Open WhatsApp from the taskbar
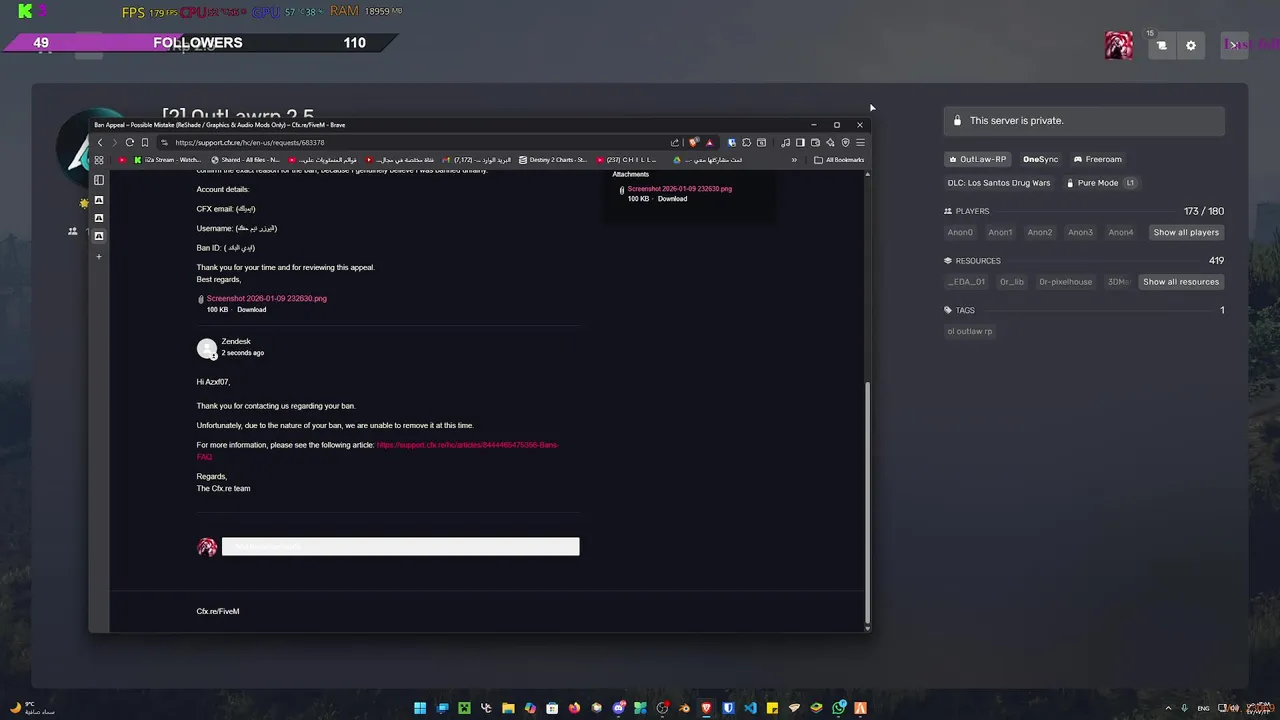Viewport: 1280px width, 720px height. [x=838, y=708]
